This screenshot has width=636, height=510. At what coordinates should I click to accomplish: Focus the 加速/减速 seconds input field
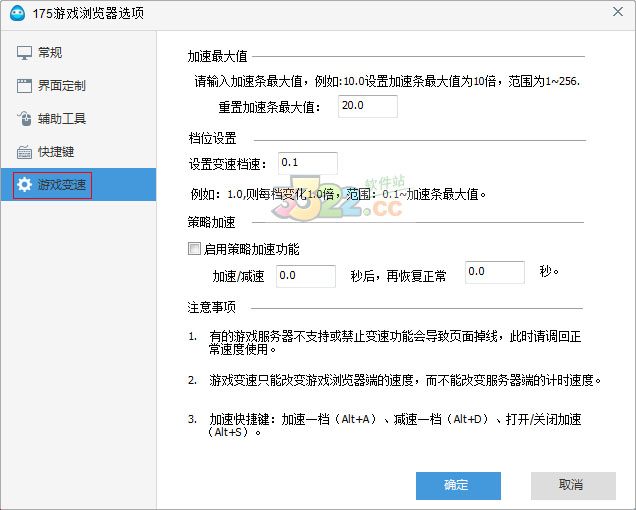coord(306,276)
